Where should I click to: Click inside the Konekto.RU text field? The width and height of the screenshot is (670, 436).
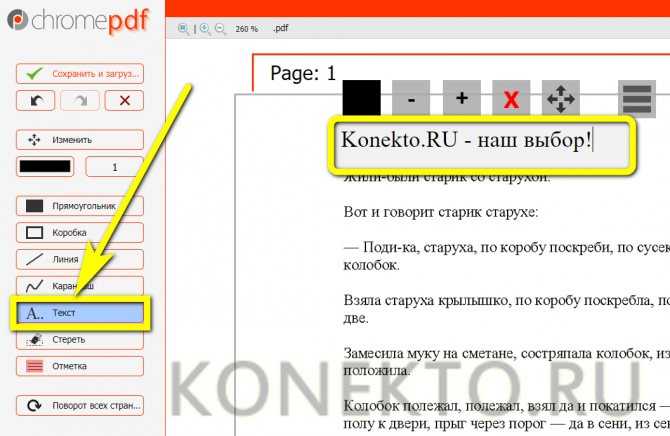(482, 145)
